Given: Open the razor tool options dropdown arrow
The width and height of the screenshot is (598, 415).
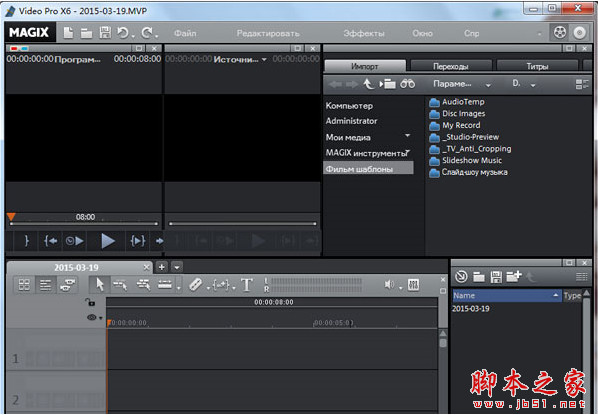Looking at the screenshot, I should tap(208, 288).
